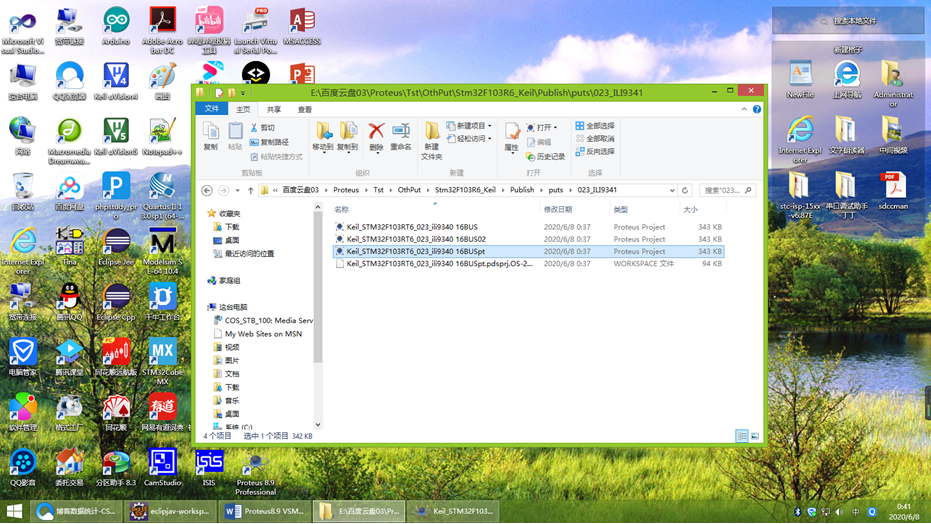The image size is (931, 524).
Task: Open the 文件 File ribbon tab
Action: coord(211,109)
